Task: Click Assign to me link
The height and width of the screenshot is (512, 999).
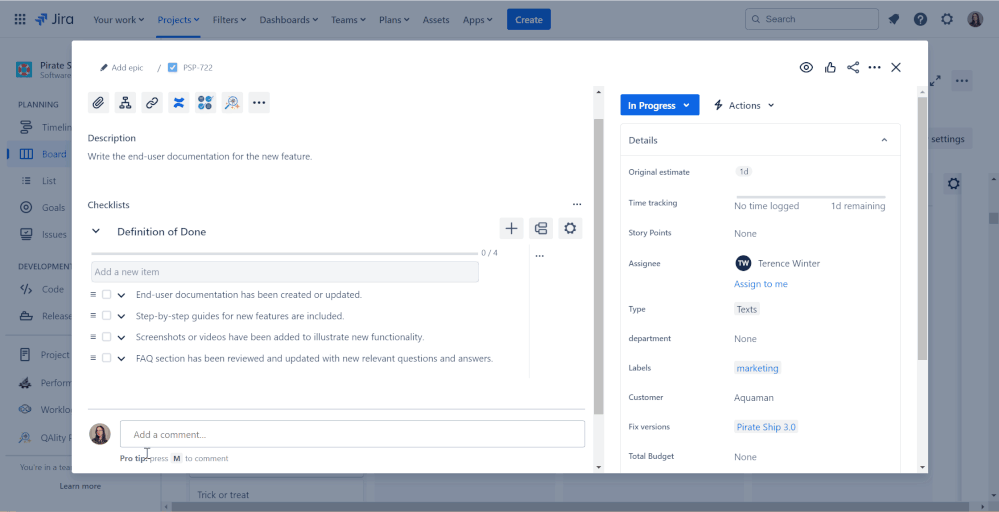Action: (x=760, y=284)
